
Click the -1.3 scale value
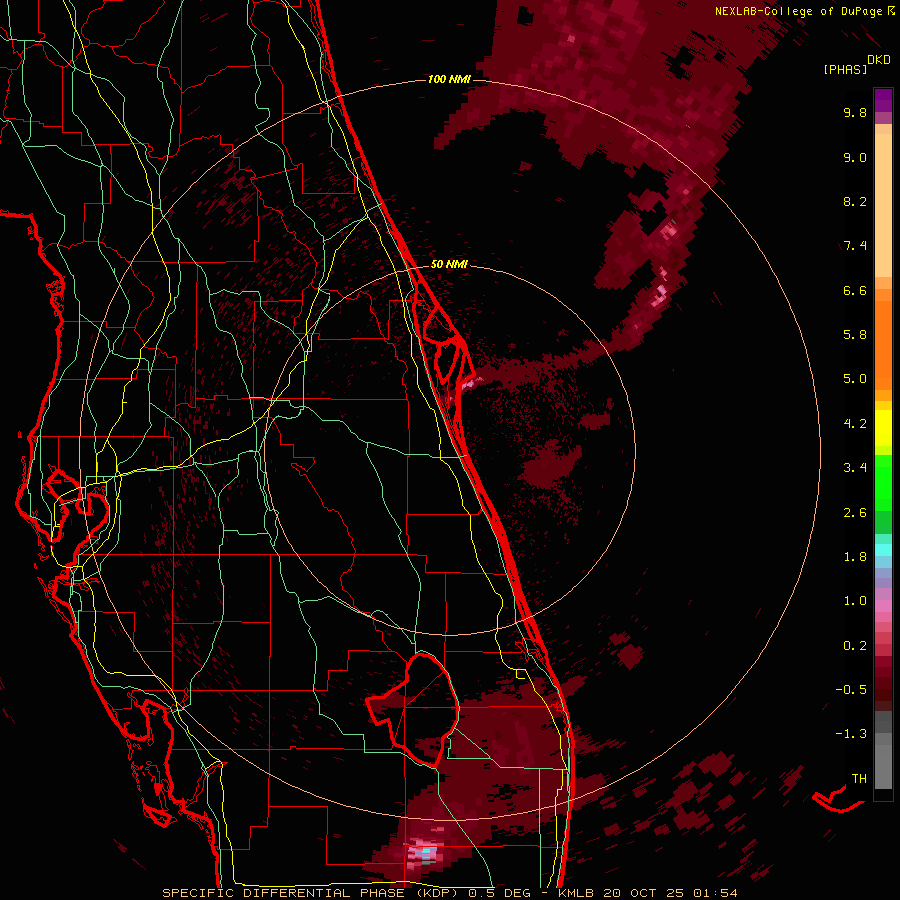[851, 734]
